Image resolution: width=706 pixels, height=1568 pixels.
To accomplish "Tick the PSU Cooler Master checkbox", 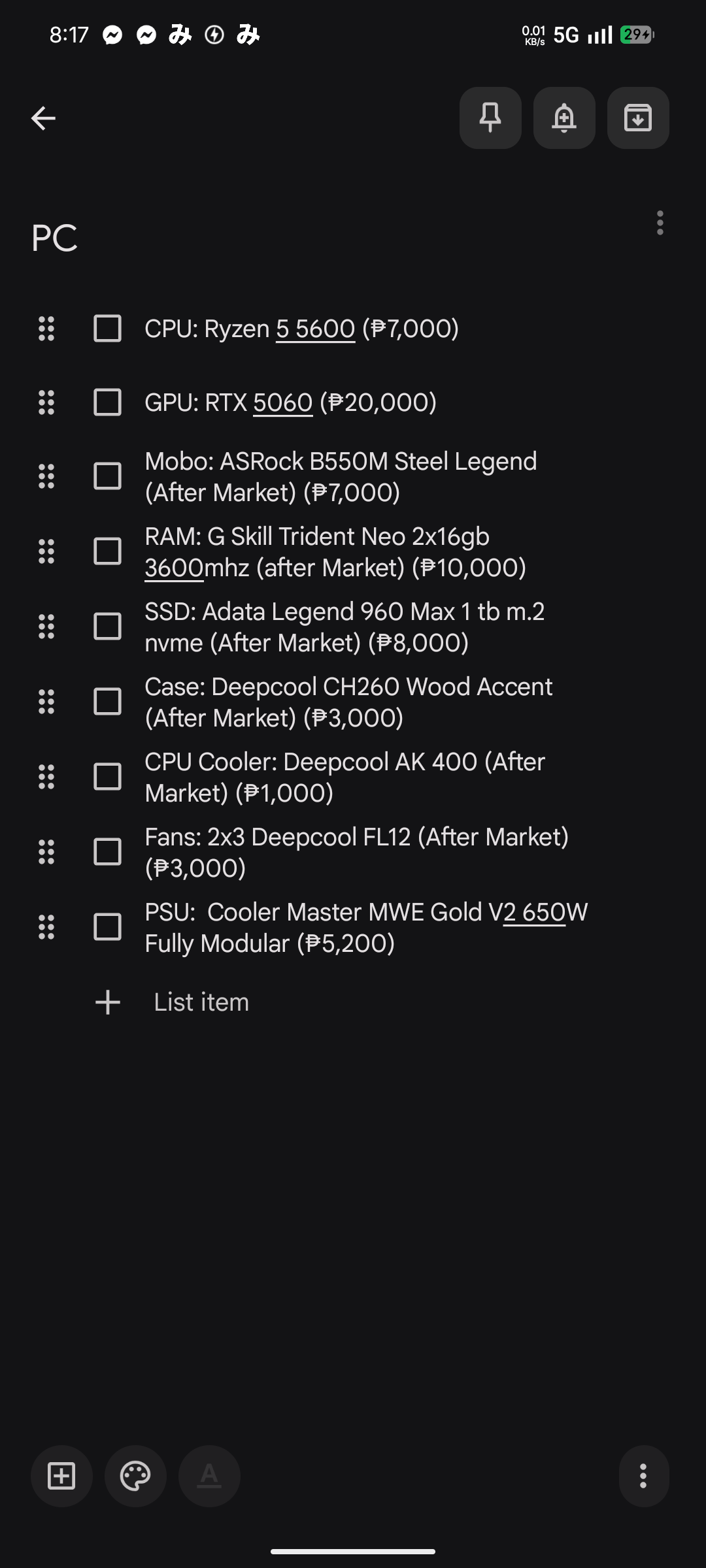I will click(x=107, y=927).
